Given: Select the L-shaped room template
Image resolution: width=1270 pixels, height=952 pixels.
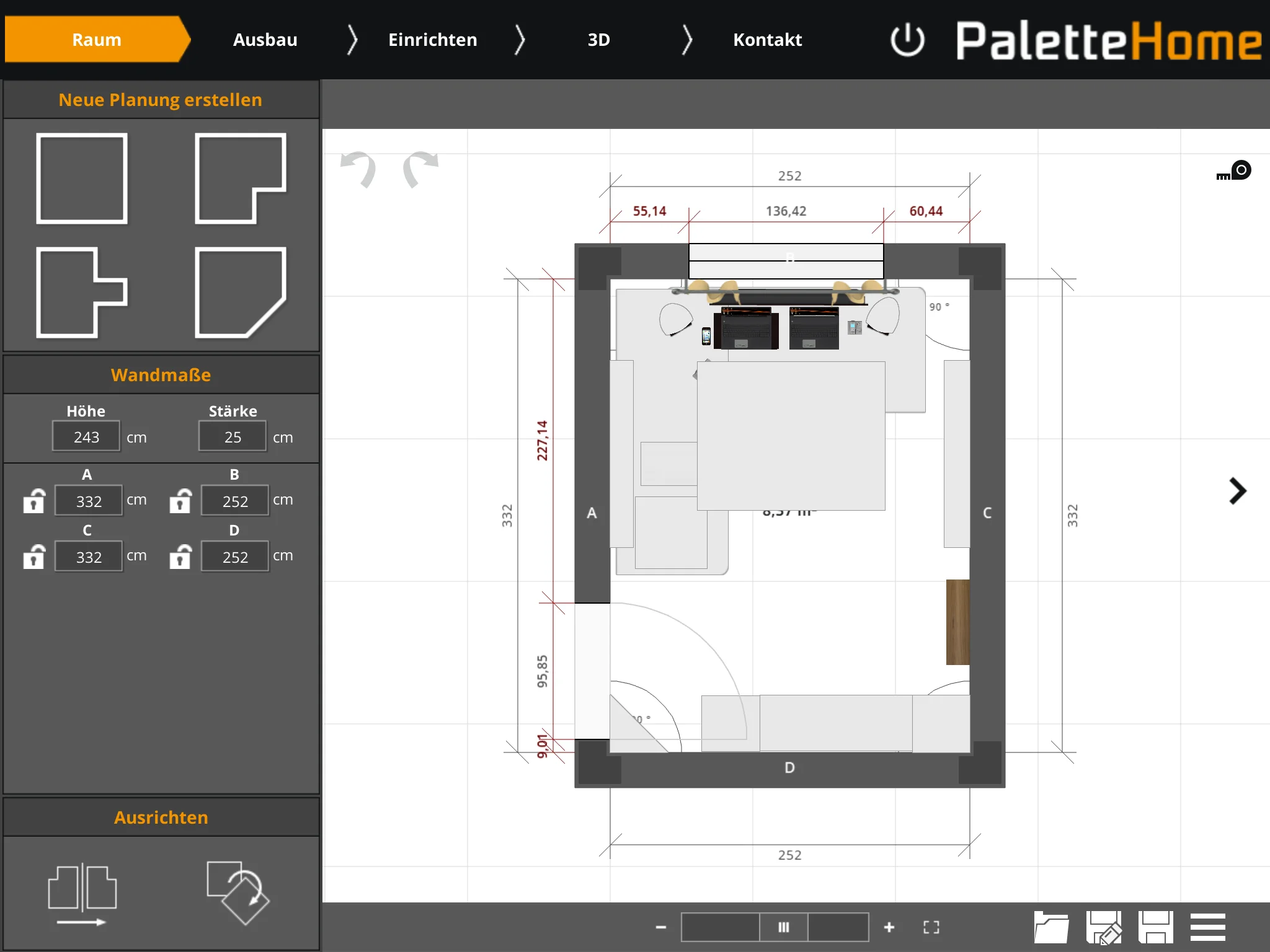Looking at the screenshot, I should (x=241, y=178).
